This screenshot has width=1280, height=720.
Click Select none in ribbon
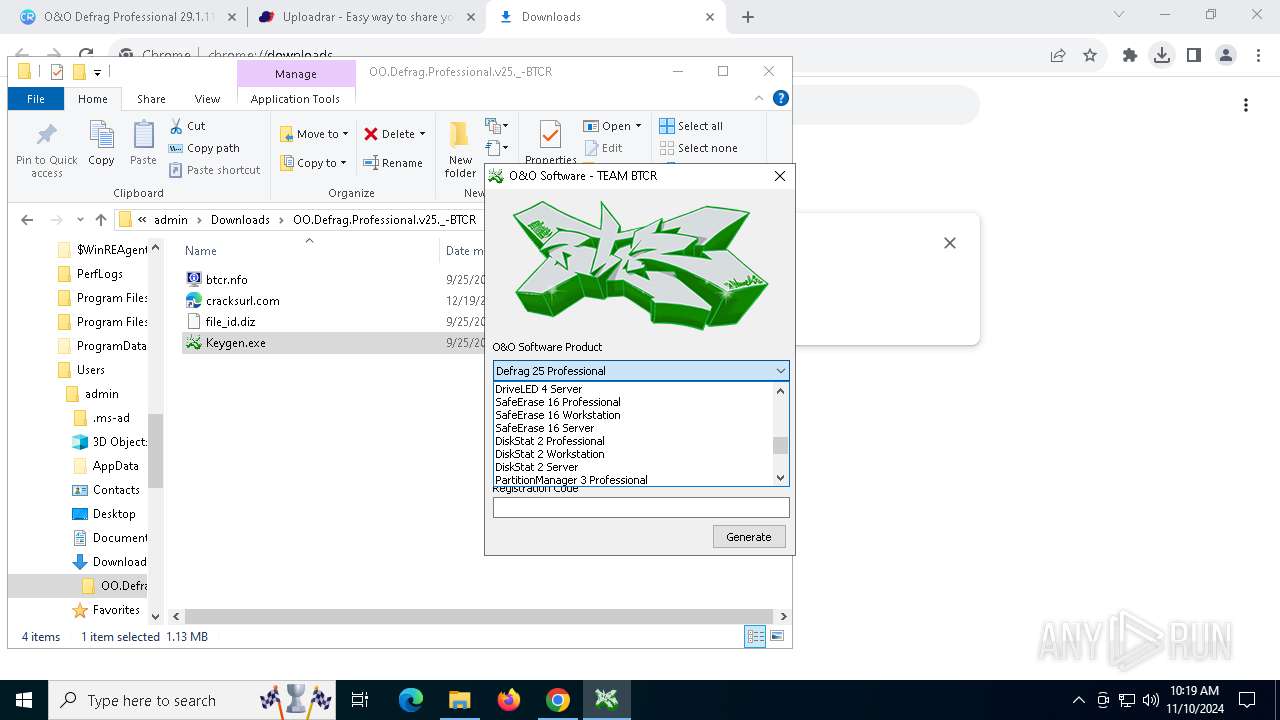[699, 148]
